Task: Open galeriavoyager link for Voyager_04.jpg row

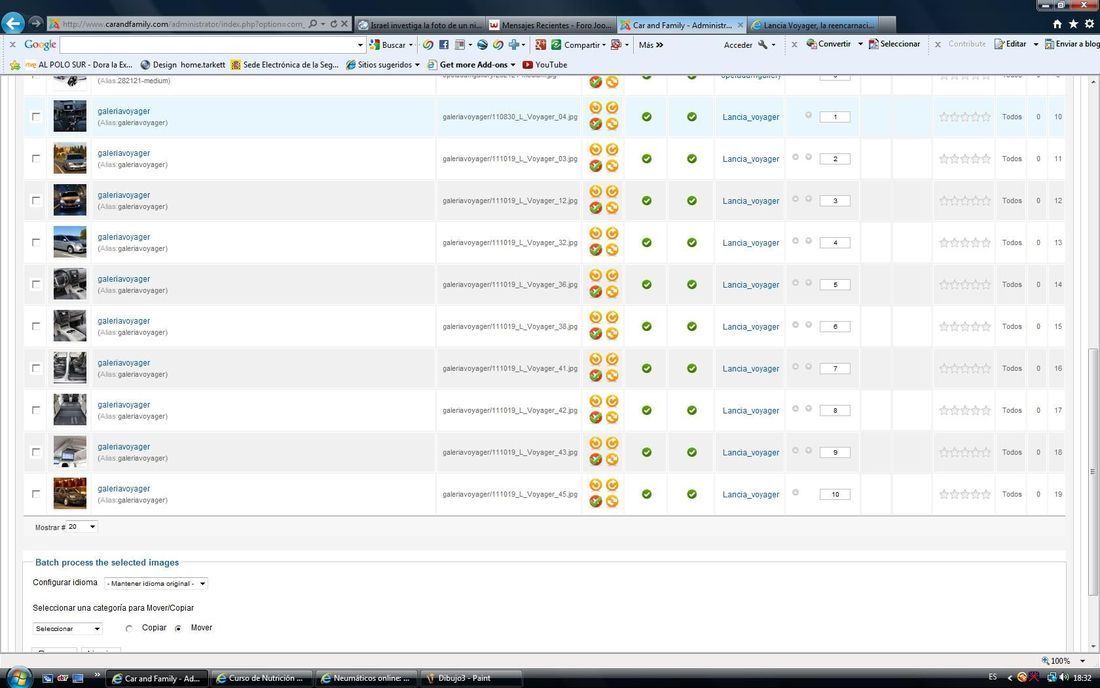Action: click(123, 111)
